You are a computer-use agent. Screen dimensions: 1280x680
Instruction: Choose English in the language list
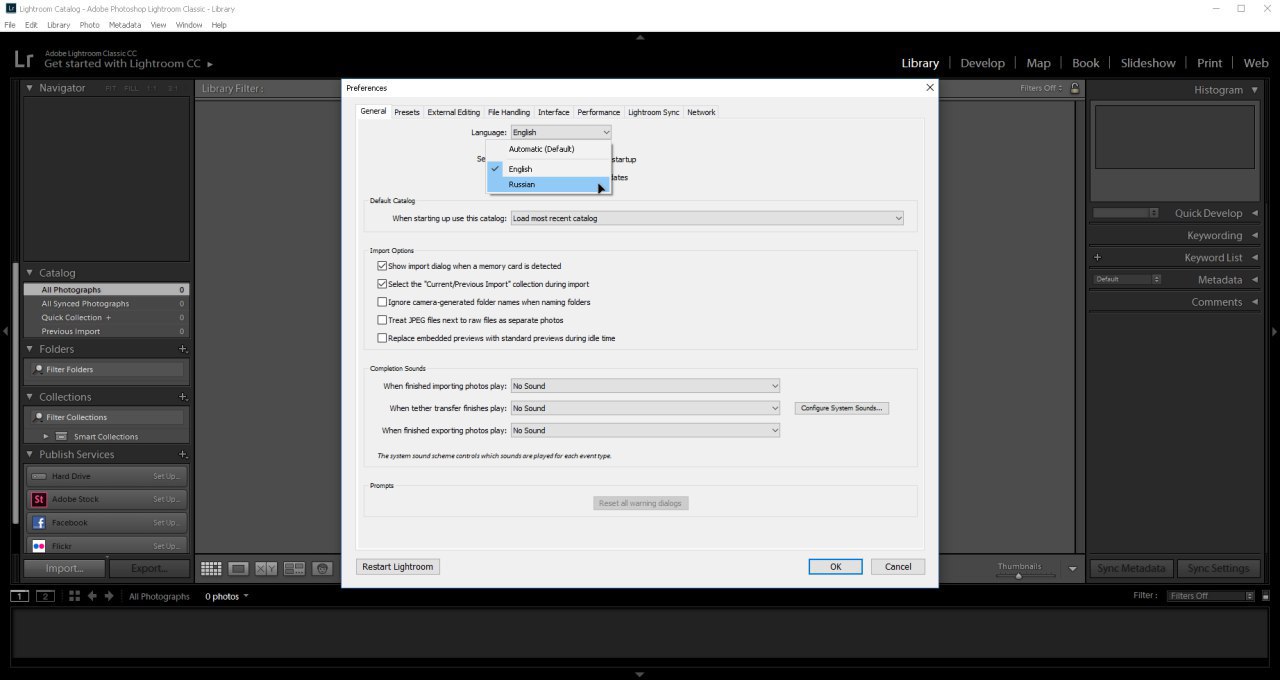(548, 169)
